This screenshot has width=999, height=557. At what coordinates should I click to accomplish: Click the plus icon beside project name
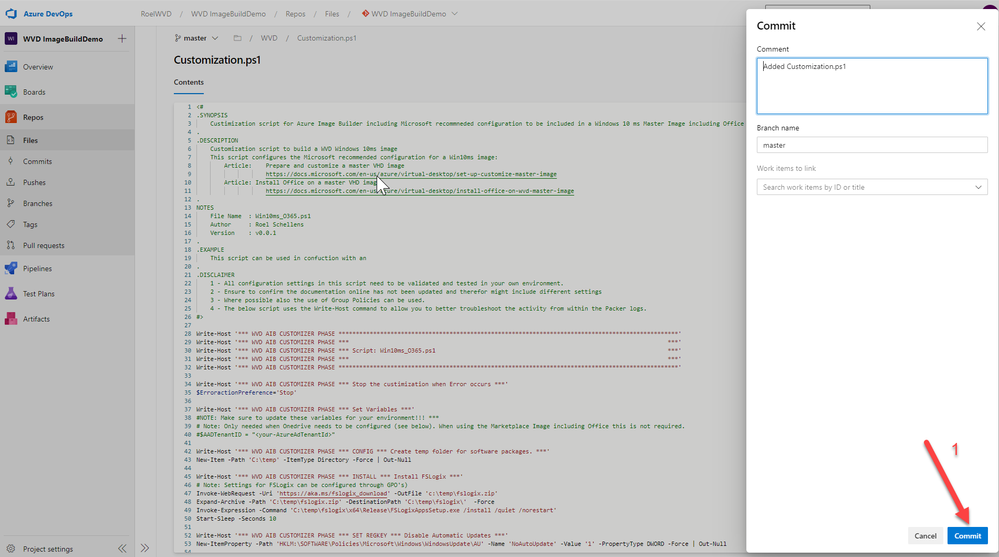pyautogui.click(x=122, y=39)
